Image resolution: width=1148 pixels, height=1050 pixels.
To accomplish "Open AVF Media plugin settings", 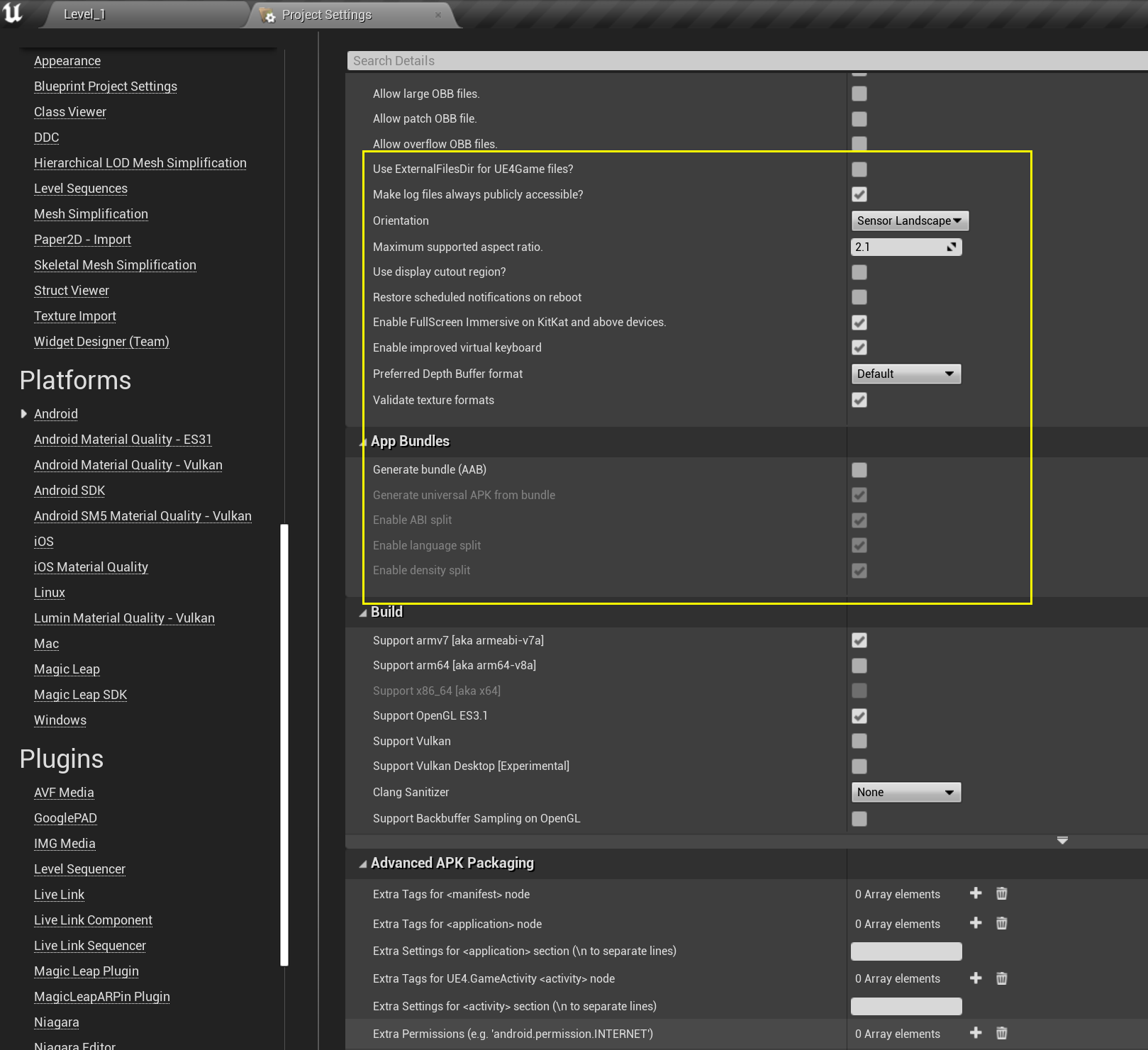I will tap(64, 793).
